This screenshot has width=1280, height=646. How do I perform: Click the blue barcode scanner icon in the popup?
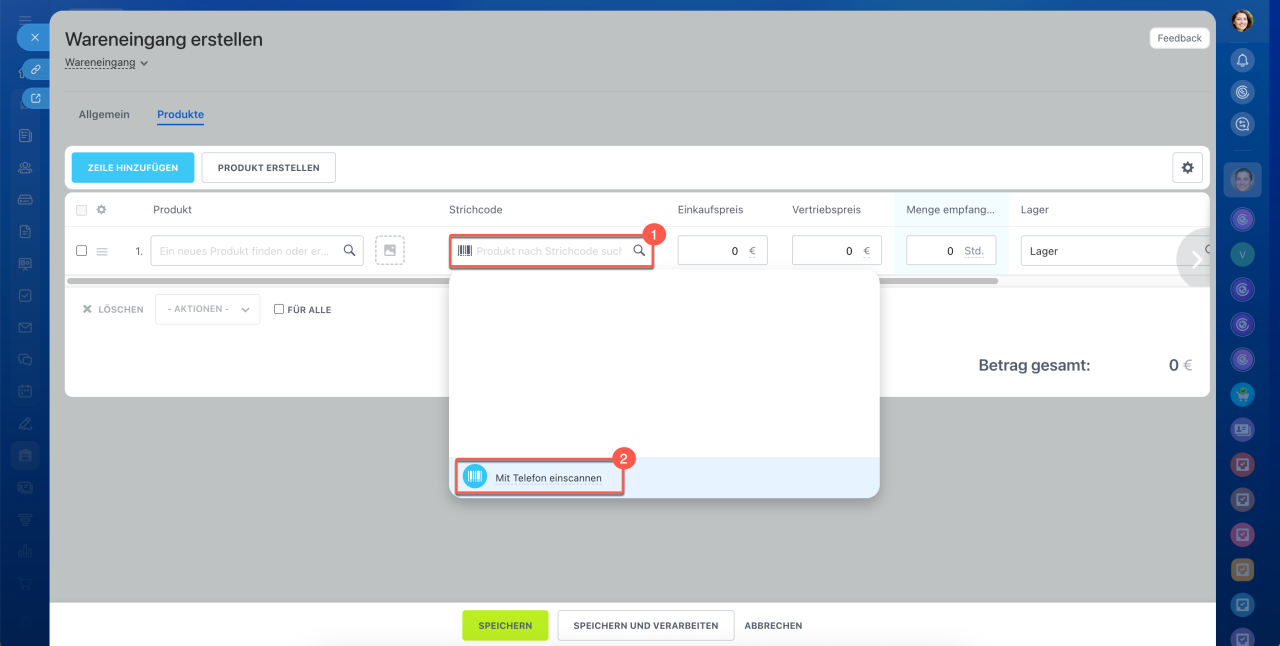(x=475, y=477)
